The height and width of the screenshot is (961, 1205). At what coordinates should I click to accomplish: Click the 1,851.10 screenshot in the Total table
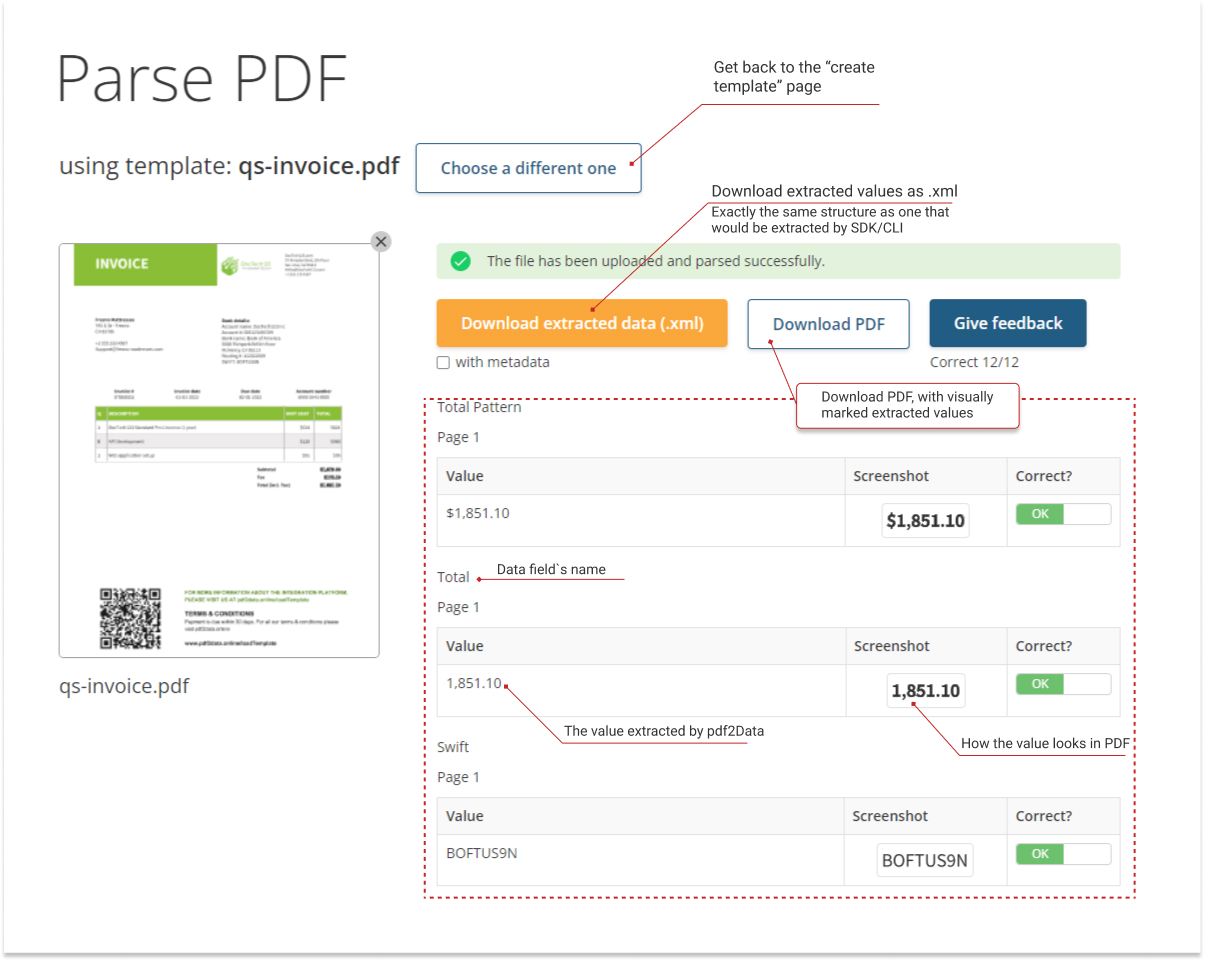(925, 691)
